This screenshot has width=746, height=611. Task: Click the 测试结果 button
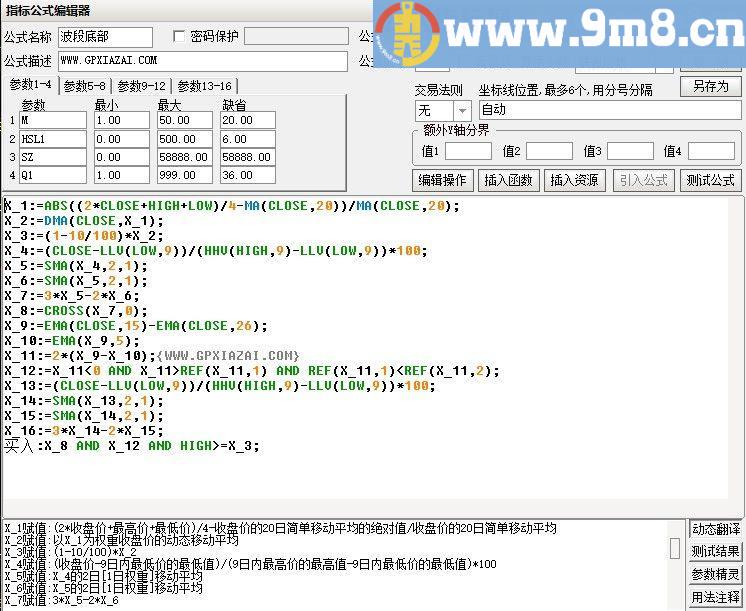coord(716,552)
